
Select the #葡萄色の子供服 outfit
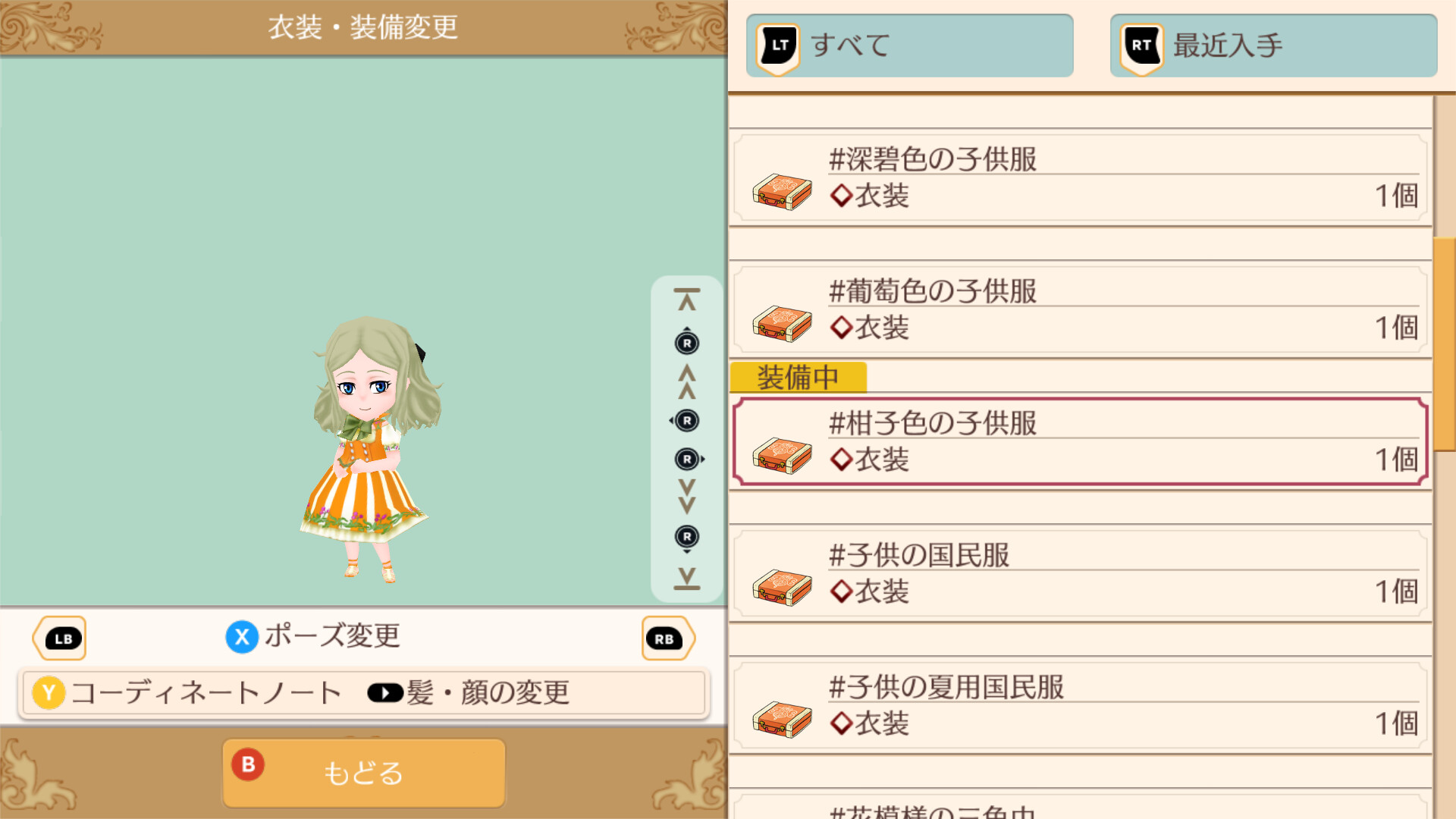pyautogui.click(x=1080, y=311)
